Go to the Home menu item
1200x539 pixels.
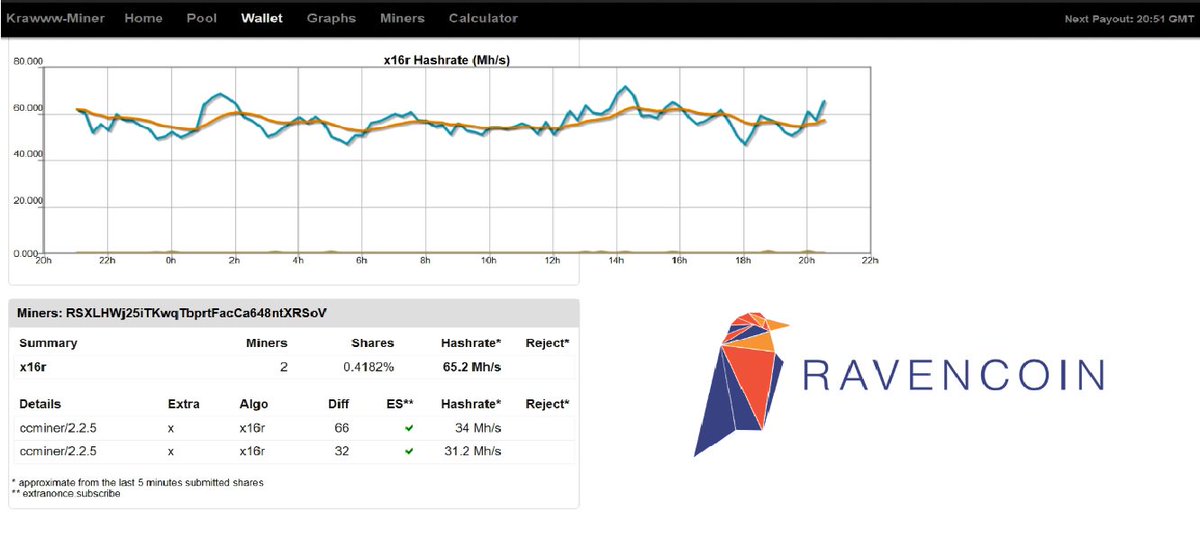coord(143,18)
